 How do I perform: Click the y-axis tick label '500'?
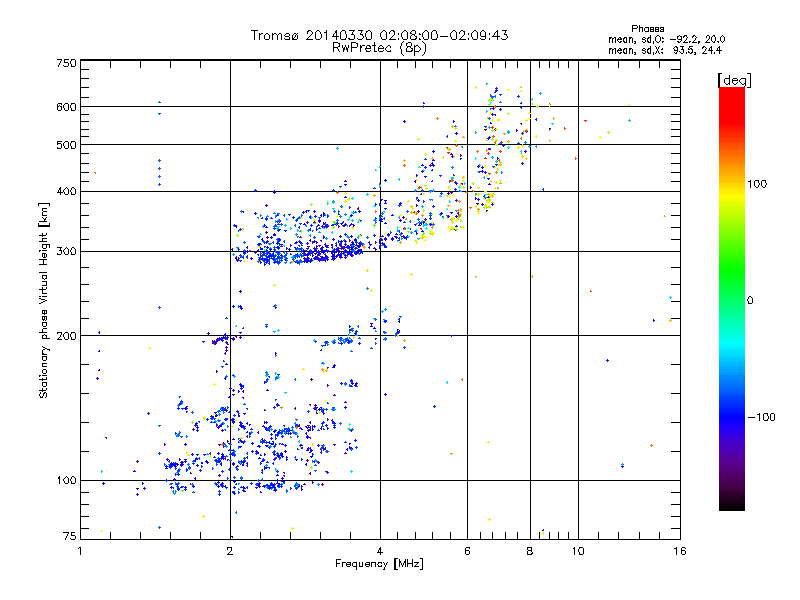pyautogui.click(x=66, y=145)
